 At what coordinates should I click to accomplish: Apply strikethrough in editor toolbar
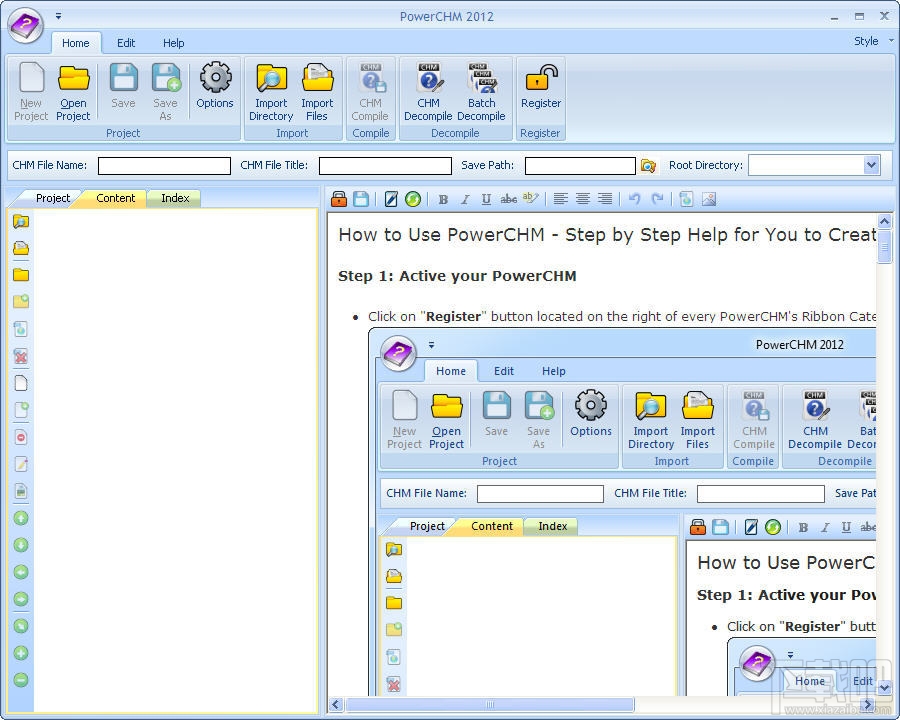point(509,199)
